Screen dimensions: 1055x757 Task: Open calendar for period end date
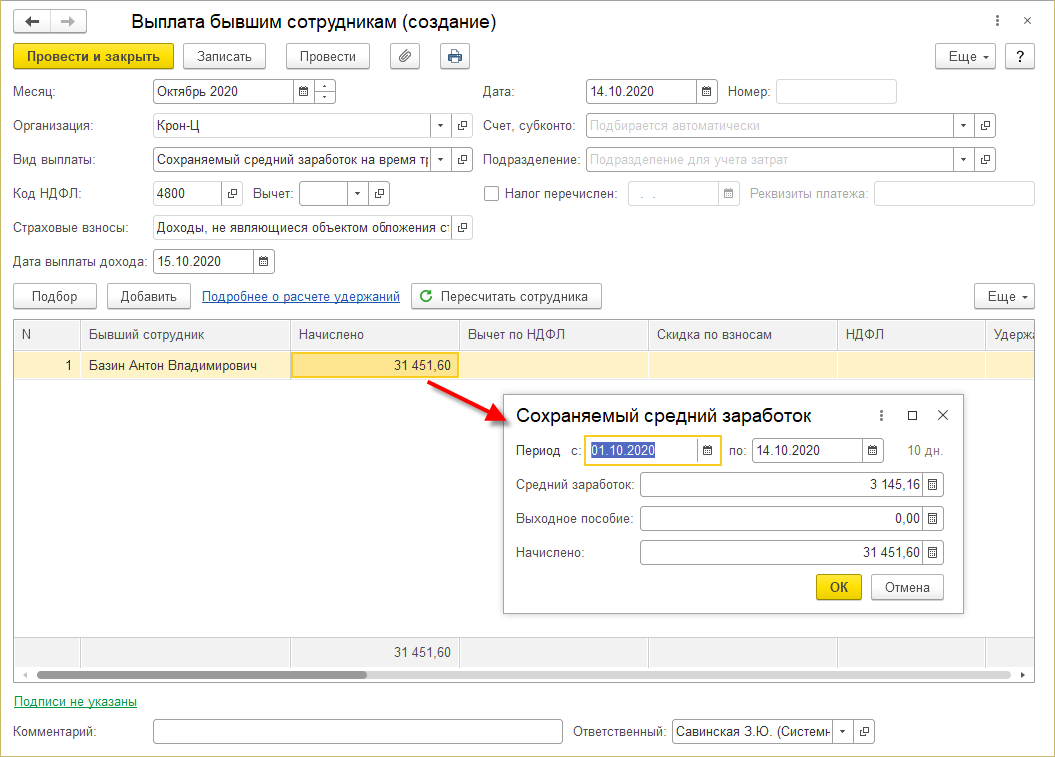pyautogui.click(x=873, y=451)
